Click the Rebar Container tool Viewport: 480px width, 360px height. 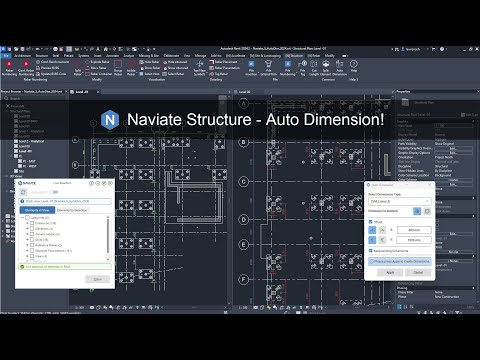click(x=99, y=74)
